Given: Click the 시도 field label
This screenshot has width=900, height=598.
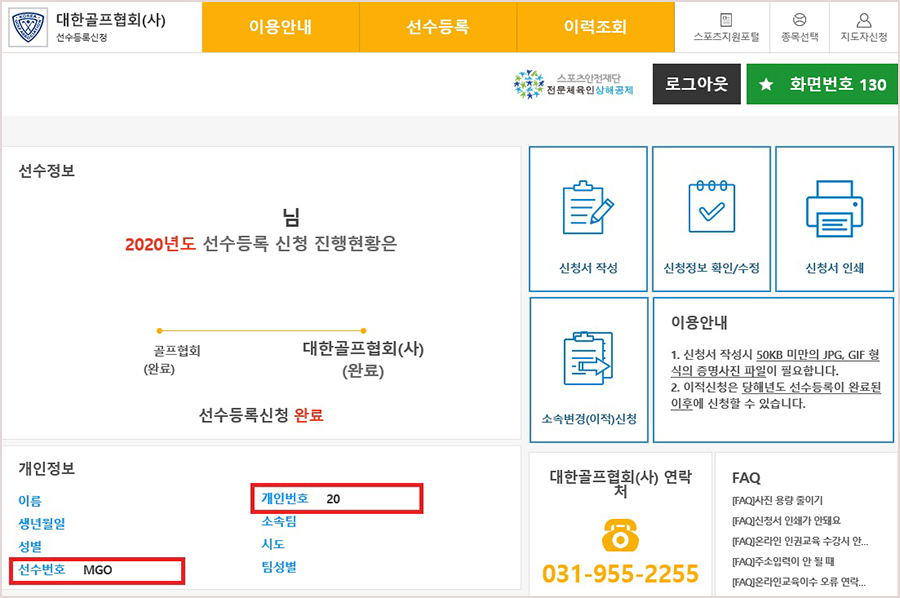Looking at the screenshot, I should [273, 544].
